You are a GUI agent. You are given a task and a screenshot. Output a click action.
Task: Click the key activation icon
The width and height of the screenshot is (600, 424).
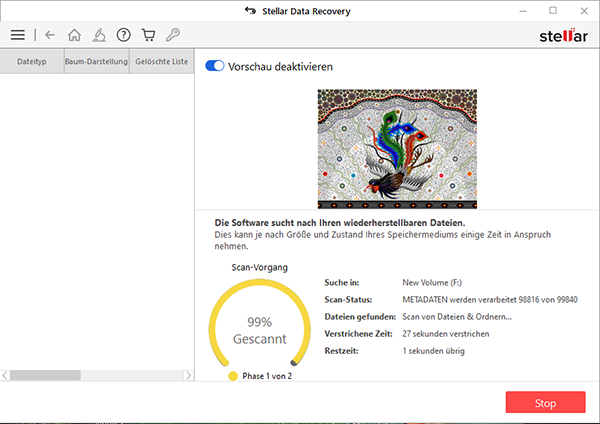click(x=172, y=35)
